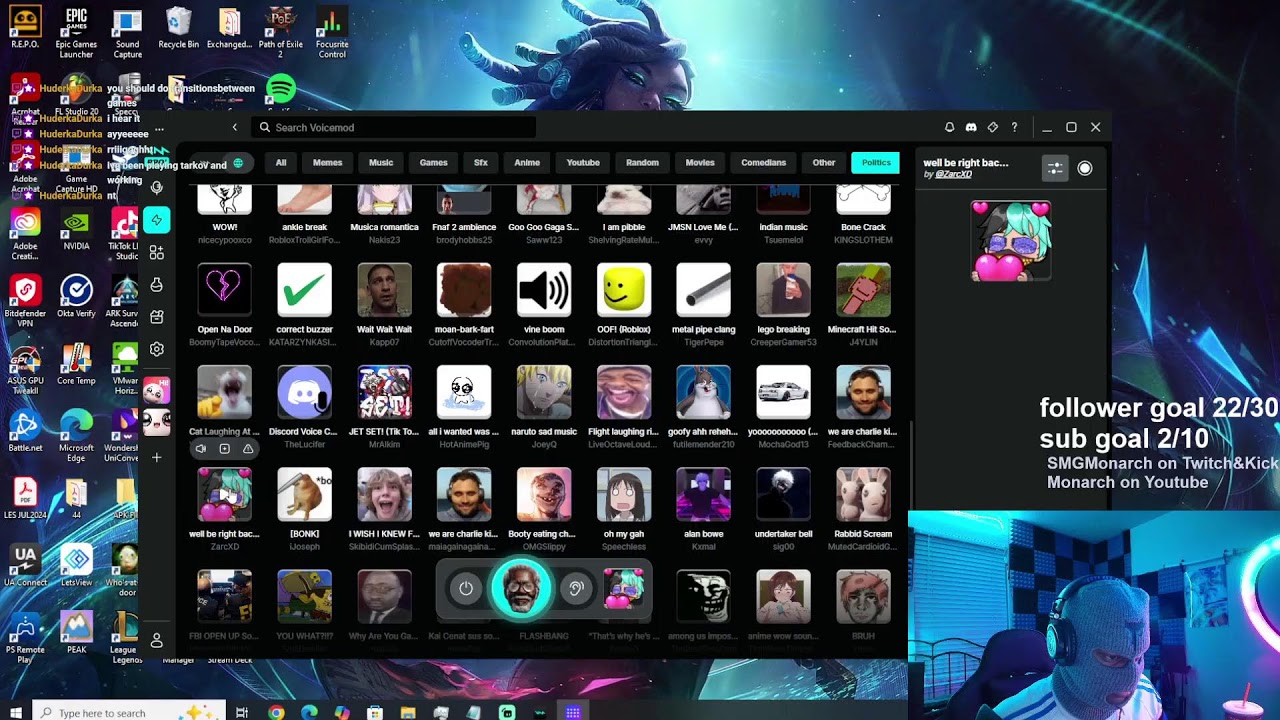Toggle the hear-myself ear button
Viewport: 1280px width, 720px height.
tap(576, 588)
